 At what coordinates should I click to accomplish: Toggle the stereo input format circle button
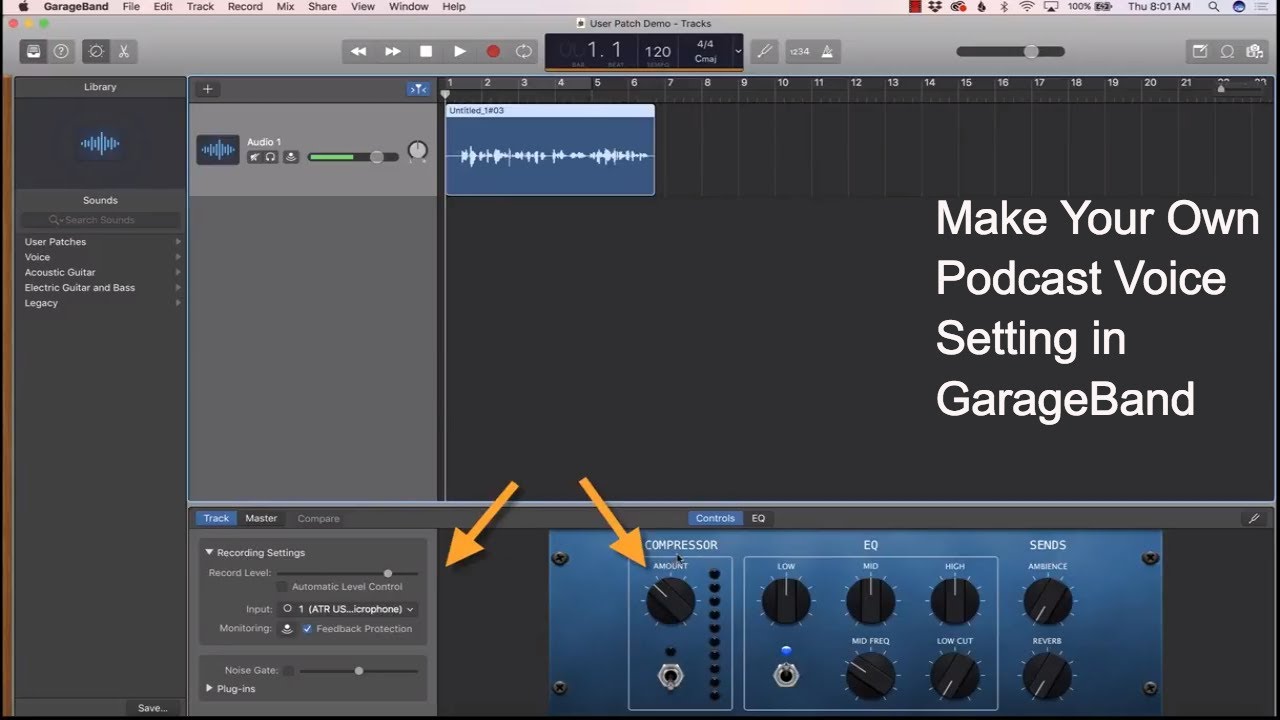[288, 609]
